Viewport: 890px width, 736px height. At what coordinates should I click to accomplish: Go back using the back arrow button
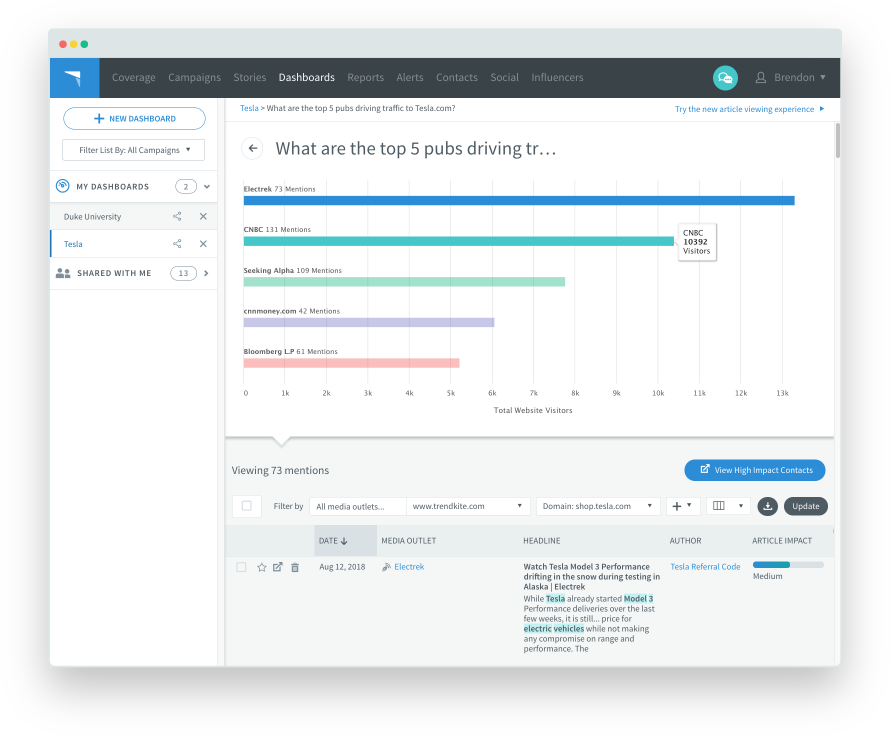point(253,148)
